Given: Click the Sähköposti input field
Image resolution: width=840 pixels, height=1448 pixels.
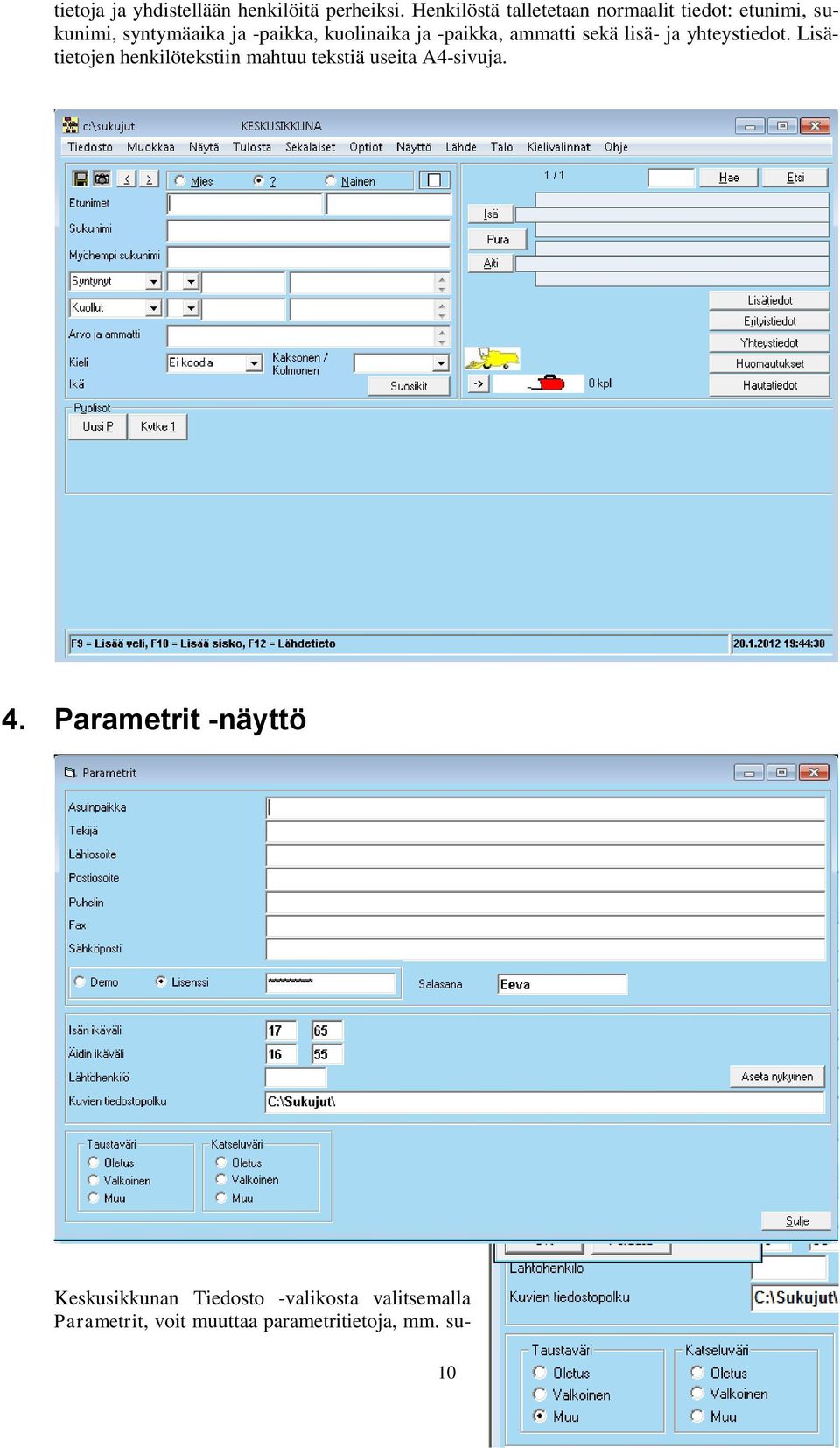Looking at the screenshot, I should coord(545,949).
